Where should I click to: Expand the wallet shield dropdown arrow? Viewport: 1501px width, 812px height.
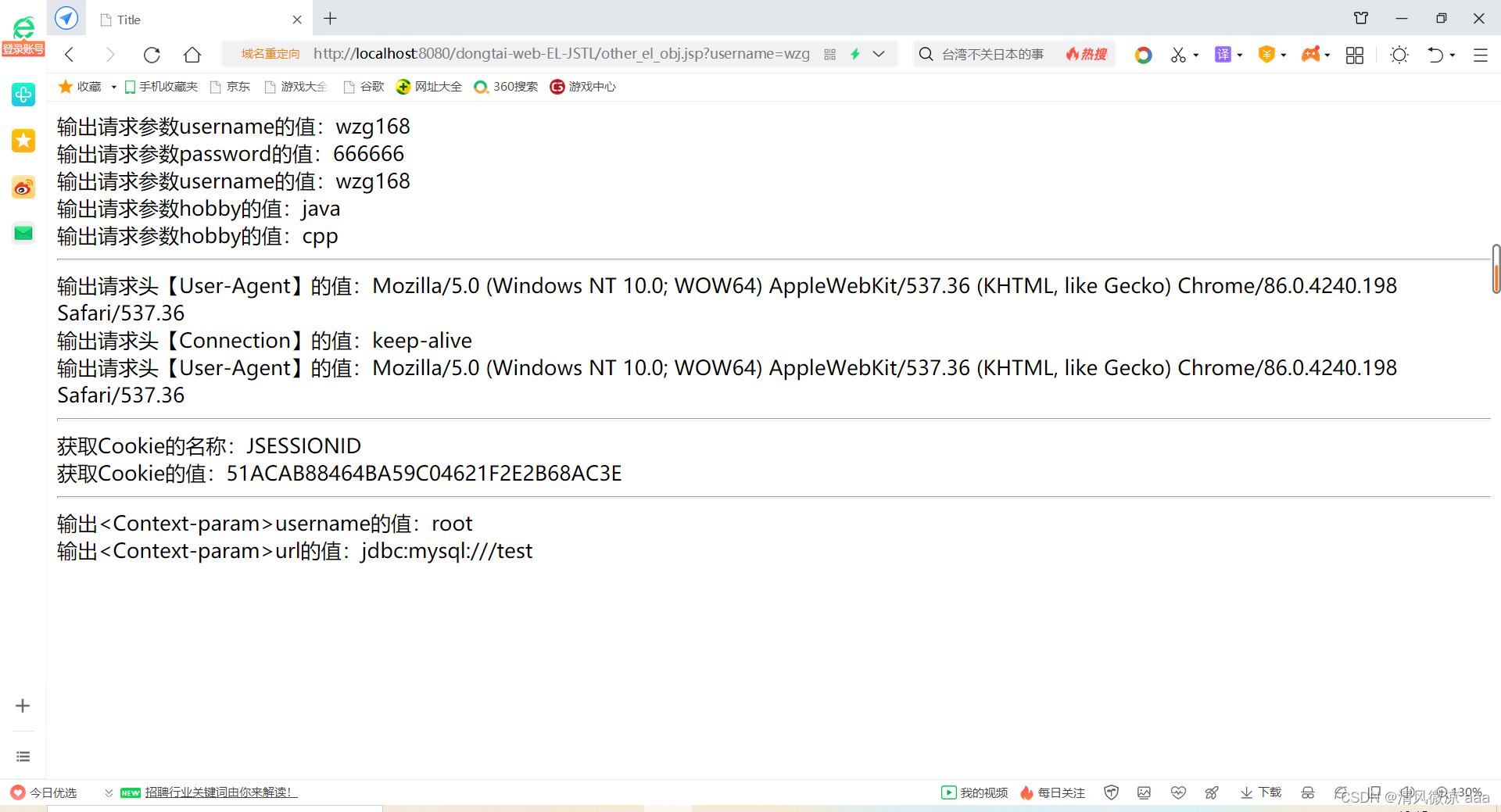point(1284,55)
